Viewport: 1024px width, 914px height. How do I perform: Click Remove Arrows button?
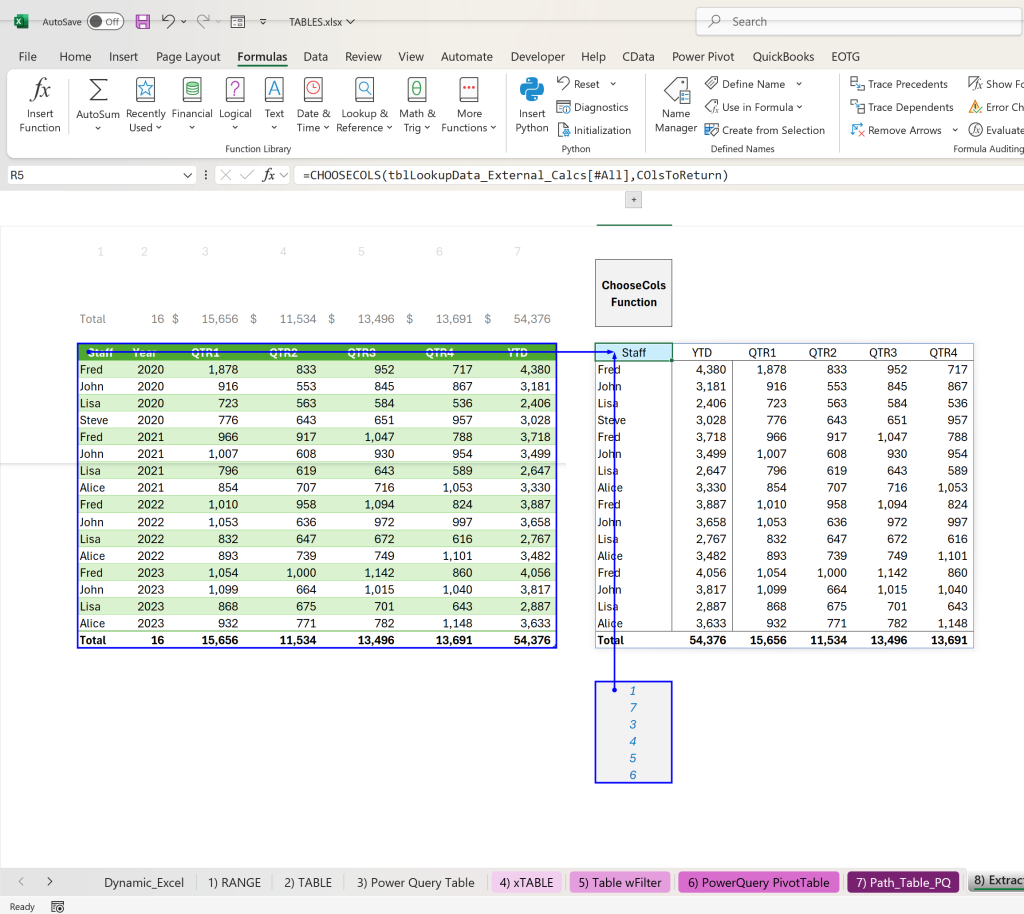pyautogui.click(x=896, y=131)
